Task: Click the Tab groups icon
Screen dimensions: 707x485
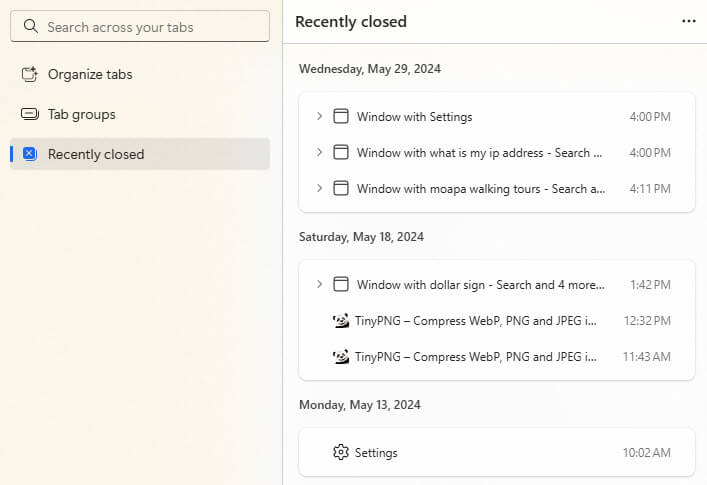Action: [30, 114]
